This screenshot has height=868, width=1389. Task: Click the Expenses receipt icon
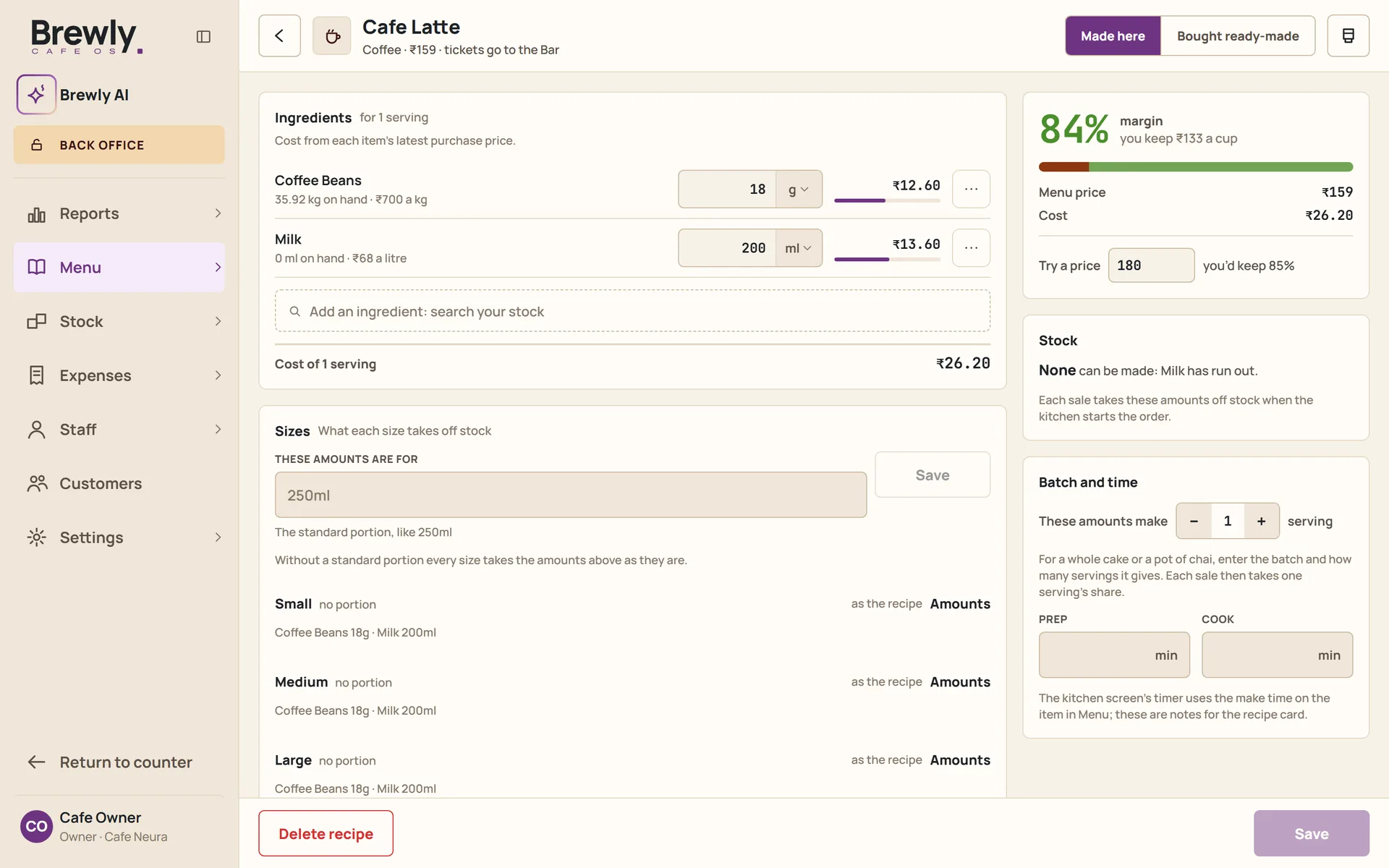[x=36, y=375]
